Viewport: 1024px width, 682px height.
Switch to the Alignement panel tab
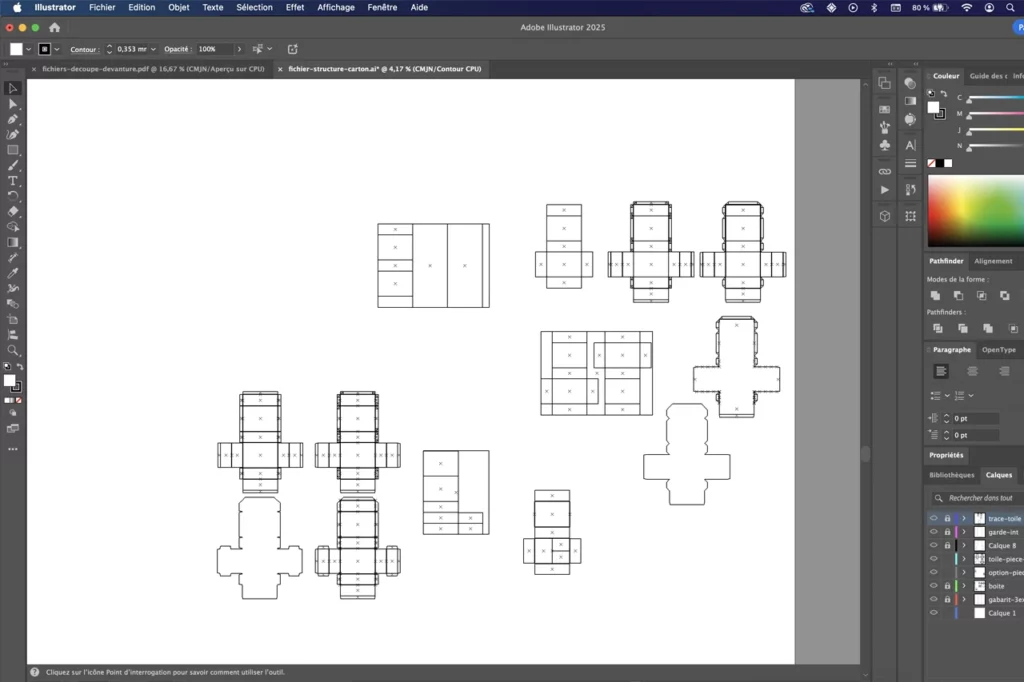tap(993, 261)
